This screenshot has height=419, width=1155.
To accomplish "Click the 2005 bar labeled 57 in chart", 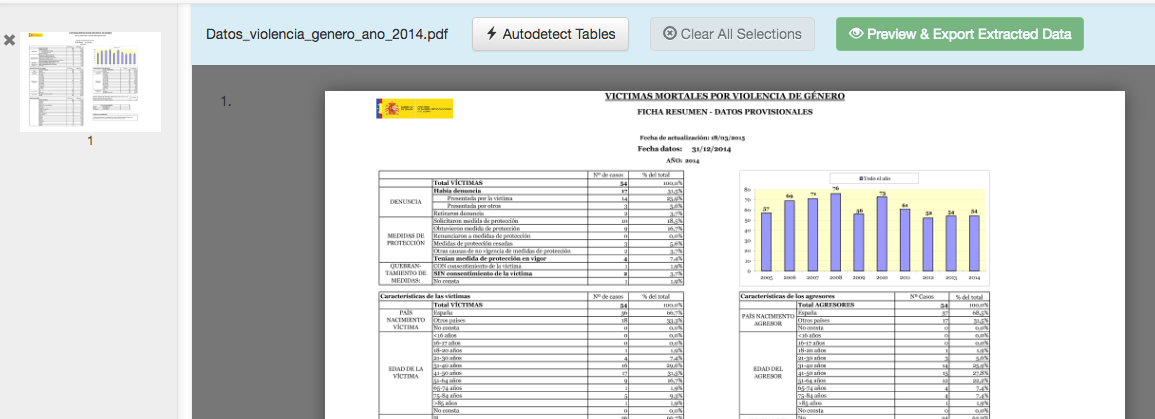I will point(767,242).
